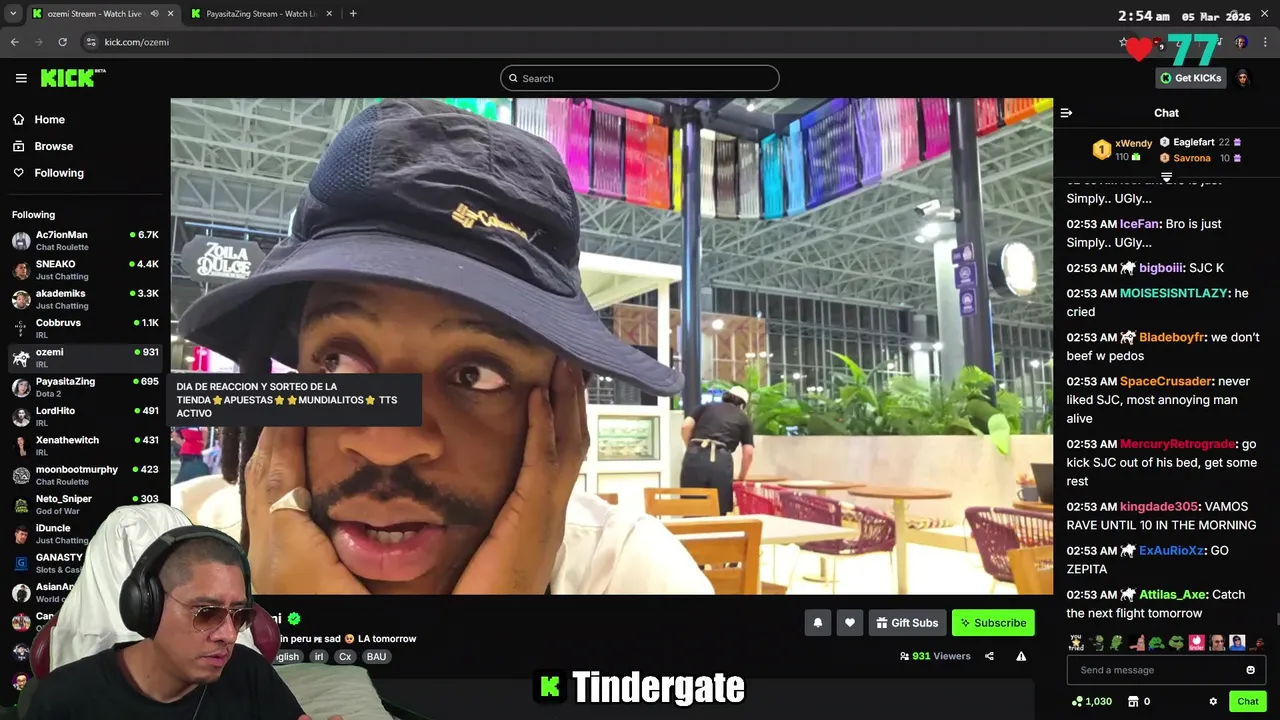Viewport: 1280px width, 720px height.
Task: Bookmark this page with star icon
Action: coord(1123,42)
